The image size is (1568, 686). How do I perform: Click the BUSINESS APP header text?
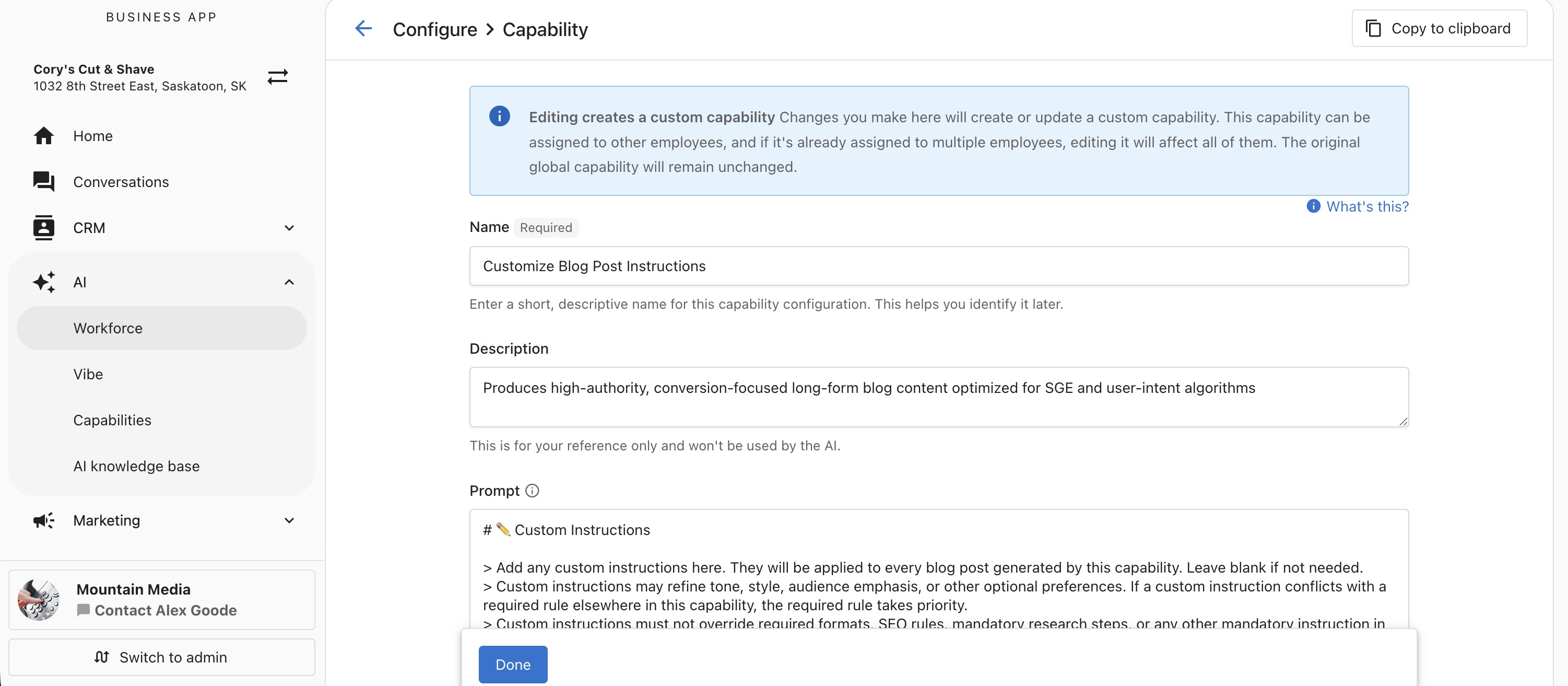[161, 17]
